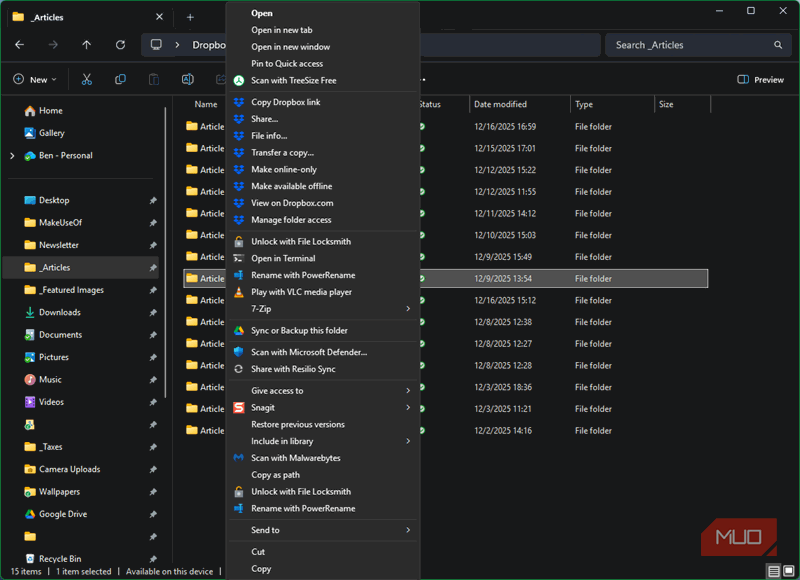Click Restore previous versions
This screenshot has width=800, height=580.
[x=322, y=424]
